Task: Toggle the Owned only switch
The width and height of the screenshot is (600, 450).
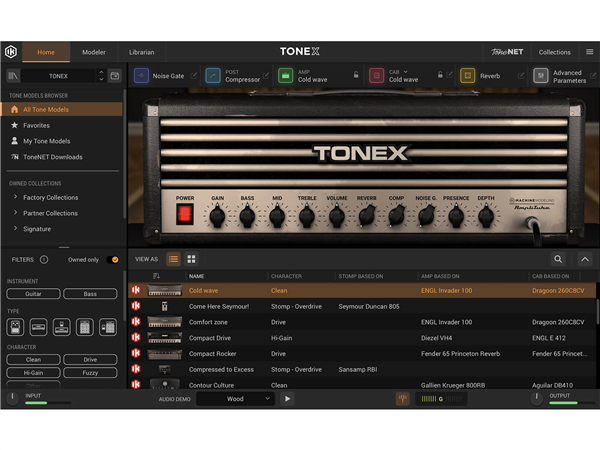Action: click(x=113, y=259)
